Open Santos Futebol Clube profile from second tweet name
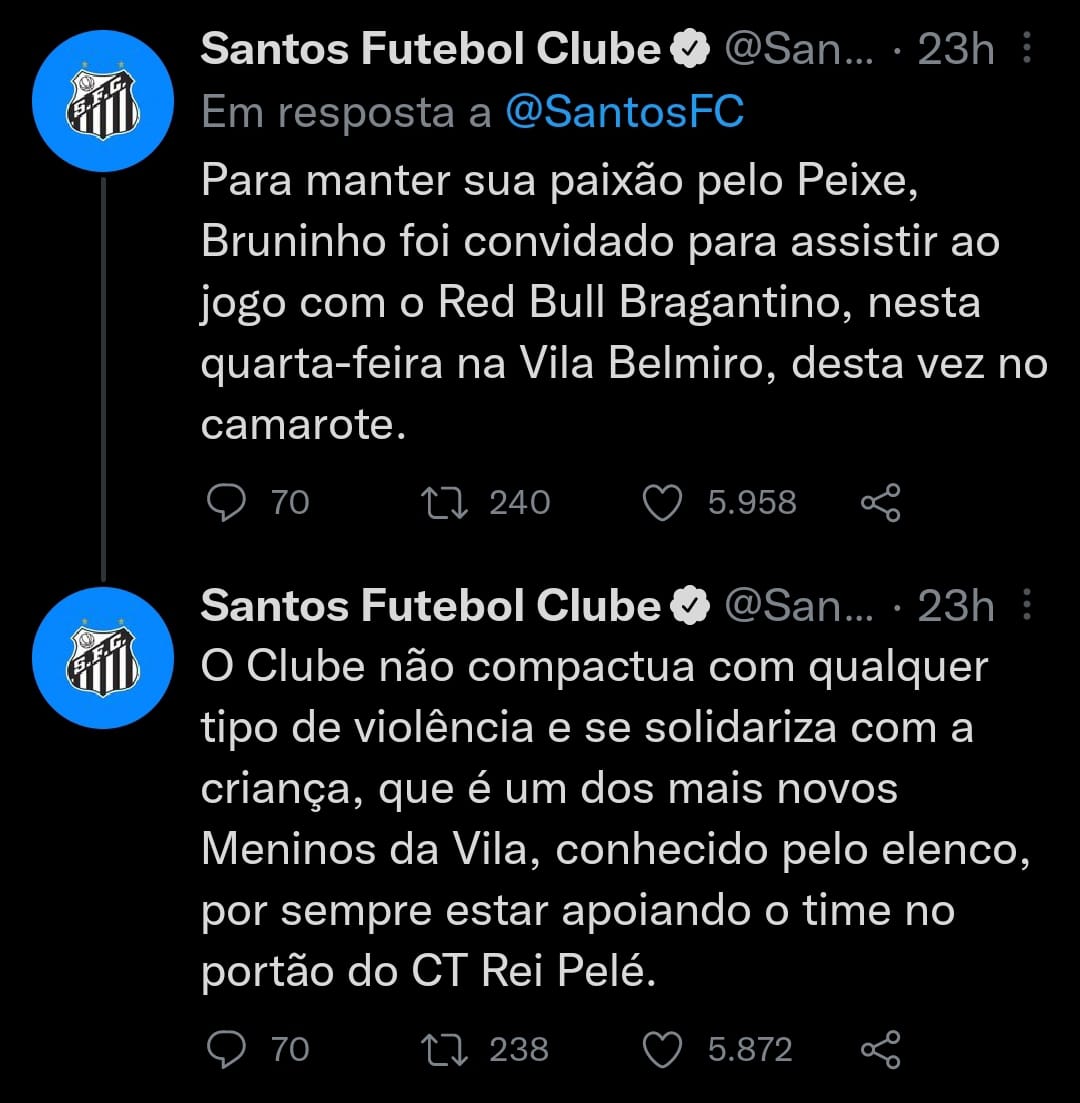This screenshot has width=1080, height=1103. pos(431,606)
